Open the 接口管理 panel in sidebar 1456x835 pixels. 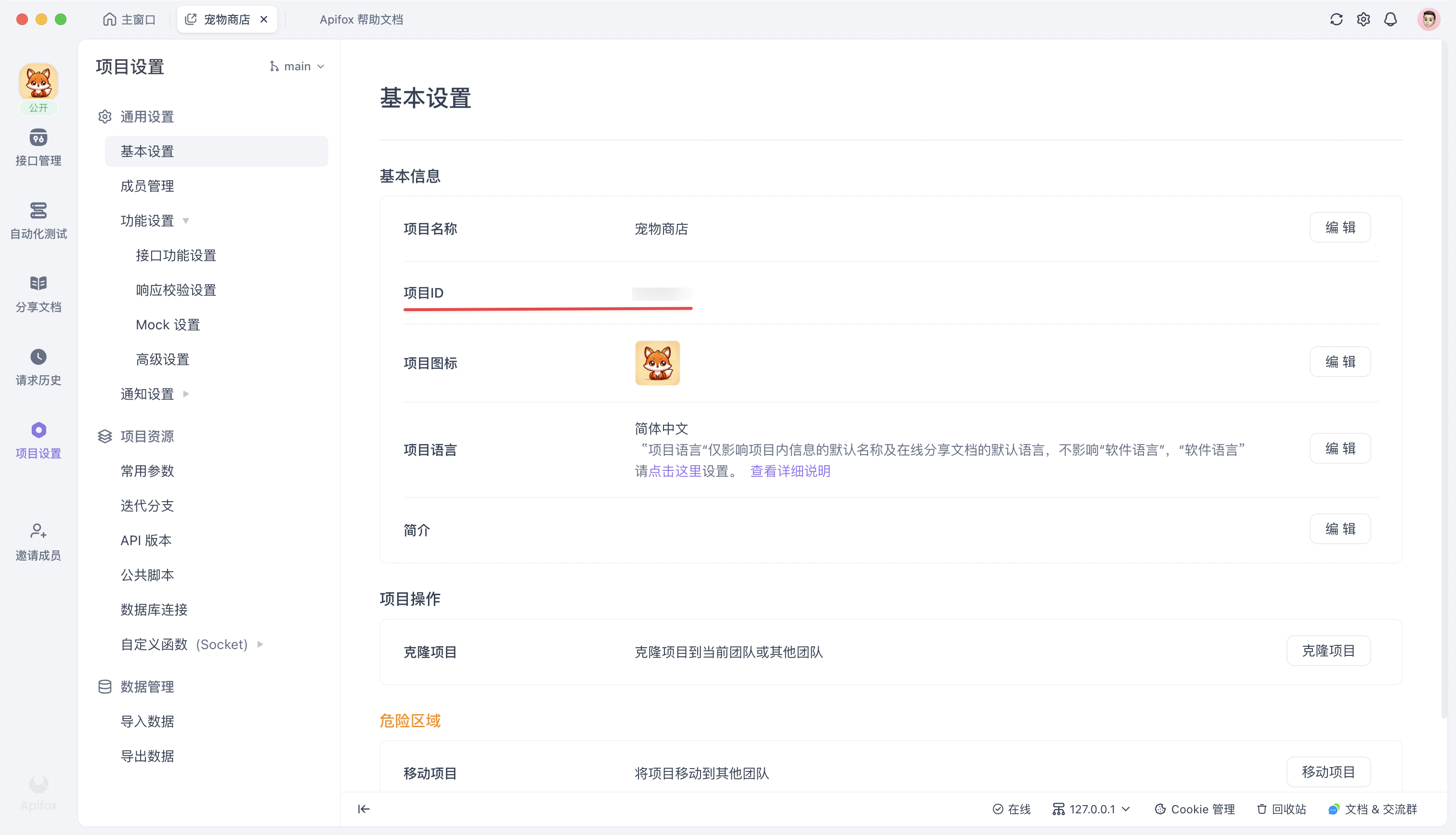point(38,146)
